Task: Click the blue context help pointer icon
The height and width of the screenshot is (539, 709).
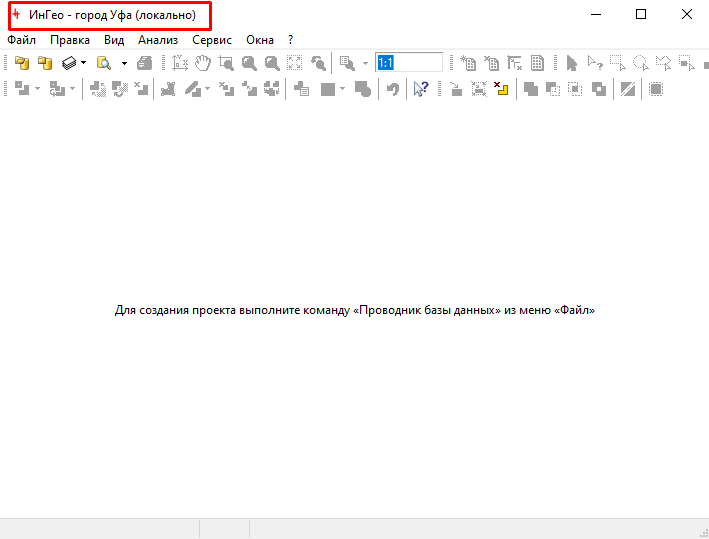Action: 421,89
